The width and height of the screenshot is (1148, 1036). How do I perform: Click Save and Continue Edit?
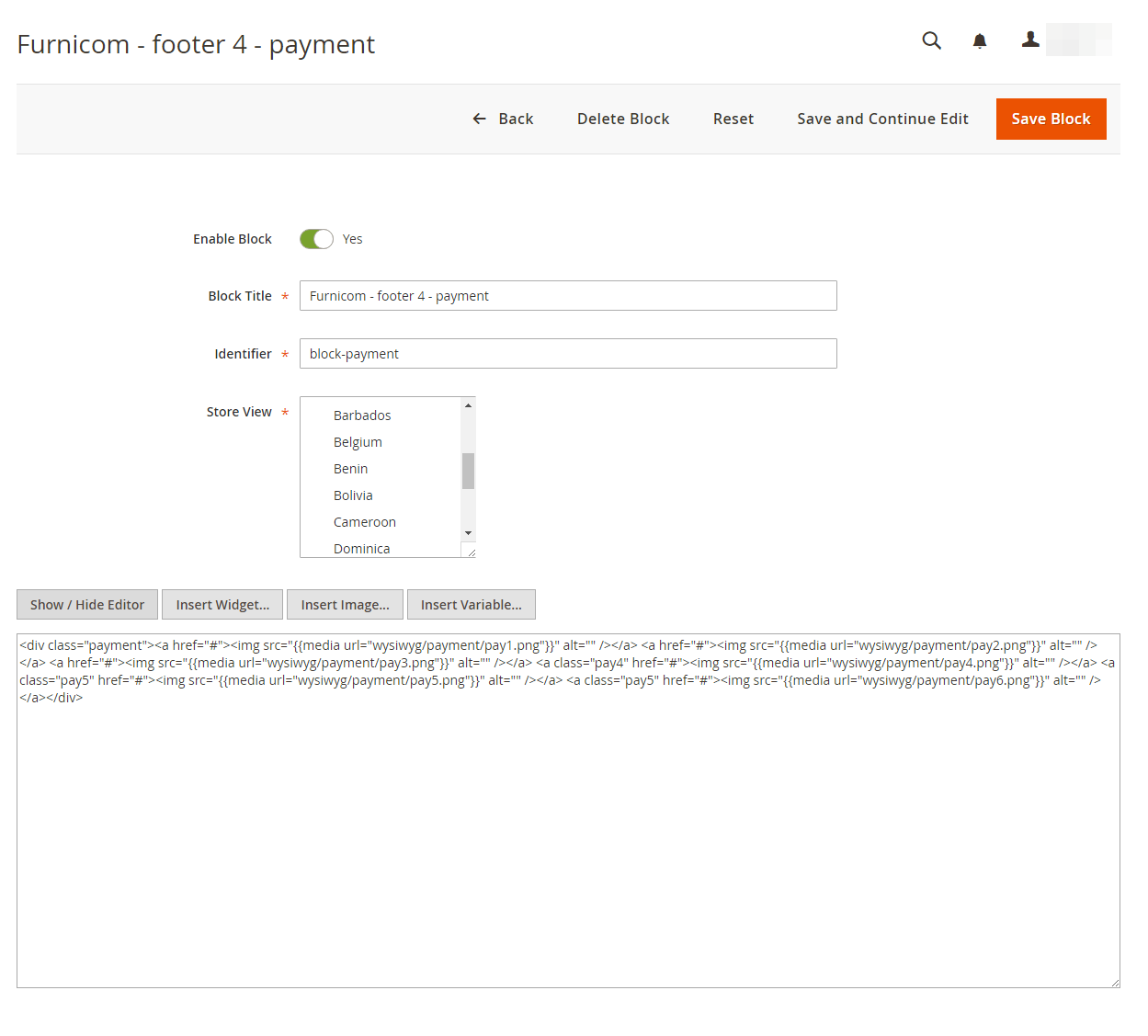coord(882,119)
